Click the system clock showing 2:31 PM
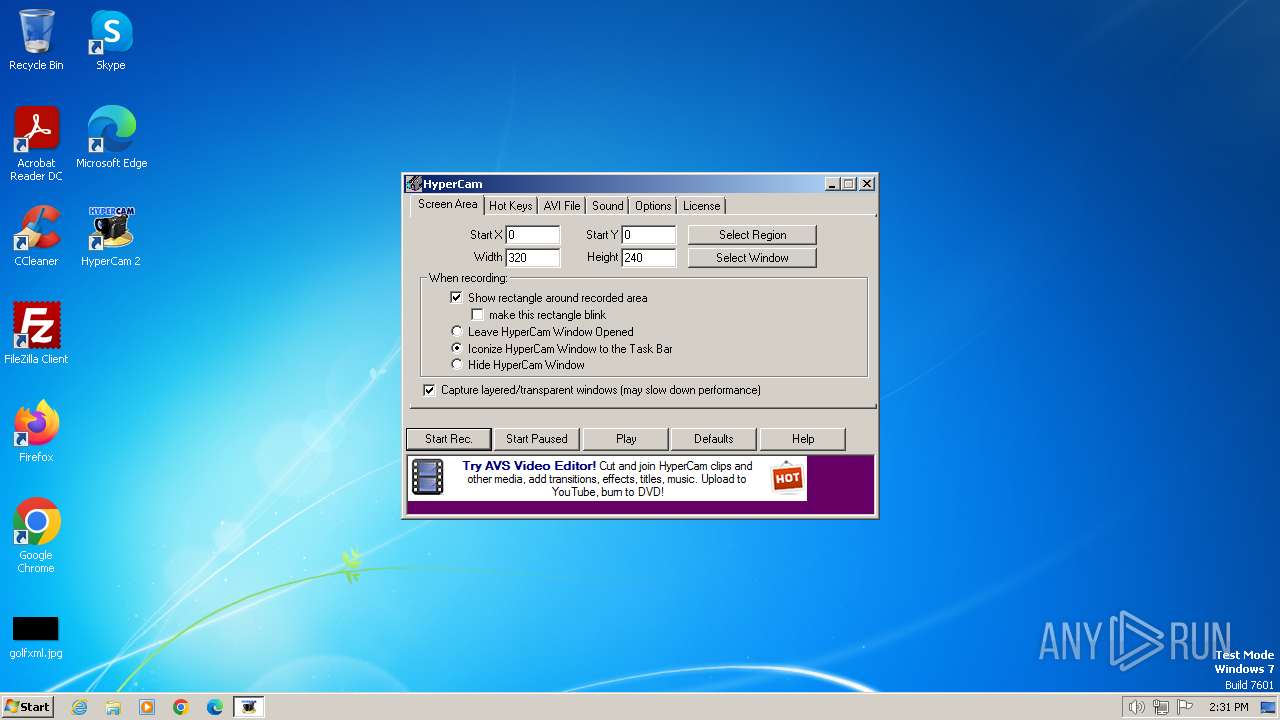This screenshot has height=720, width=1280. [x=1228, y=707]
